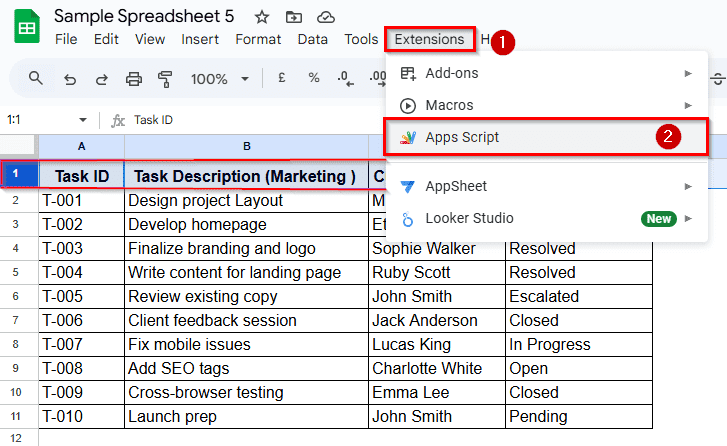Image resolution: width=727 pixels, height=446 pixels.
Task: Click the undo arrow in toolbar
Action: pyautogui.click(x=69, y=78)
